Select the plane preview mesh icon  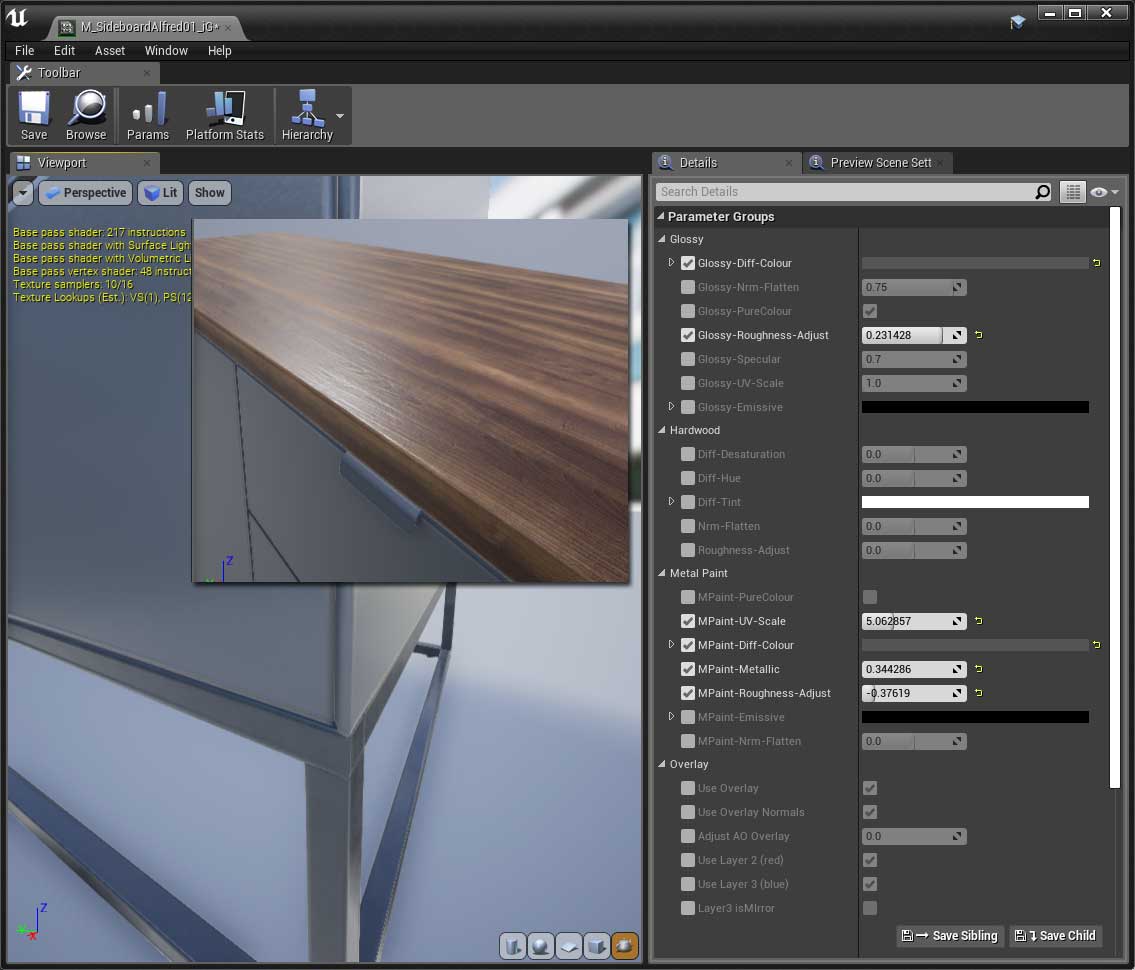tap(569, 945)
